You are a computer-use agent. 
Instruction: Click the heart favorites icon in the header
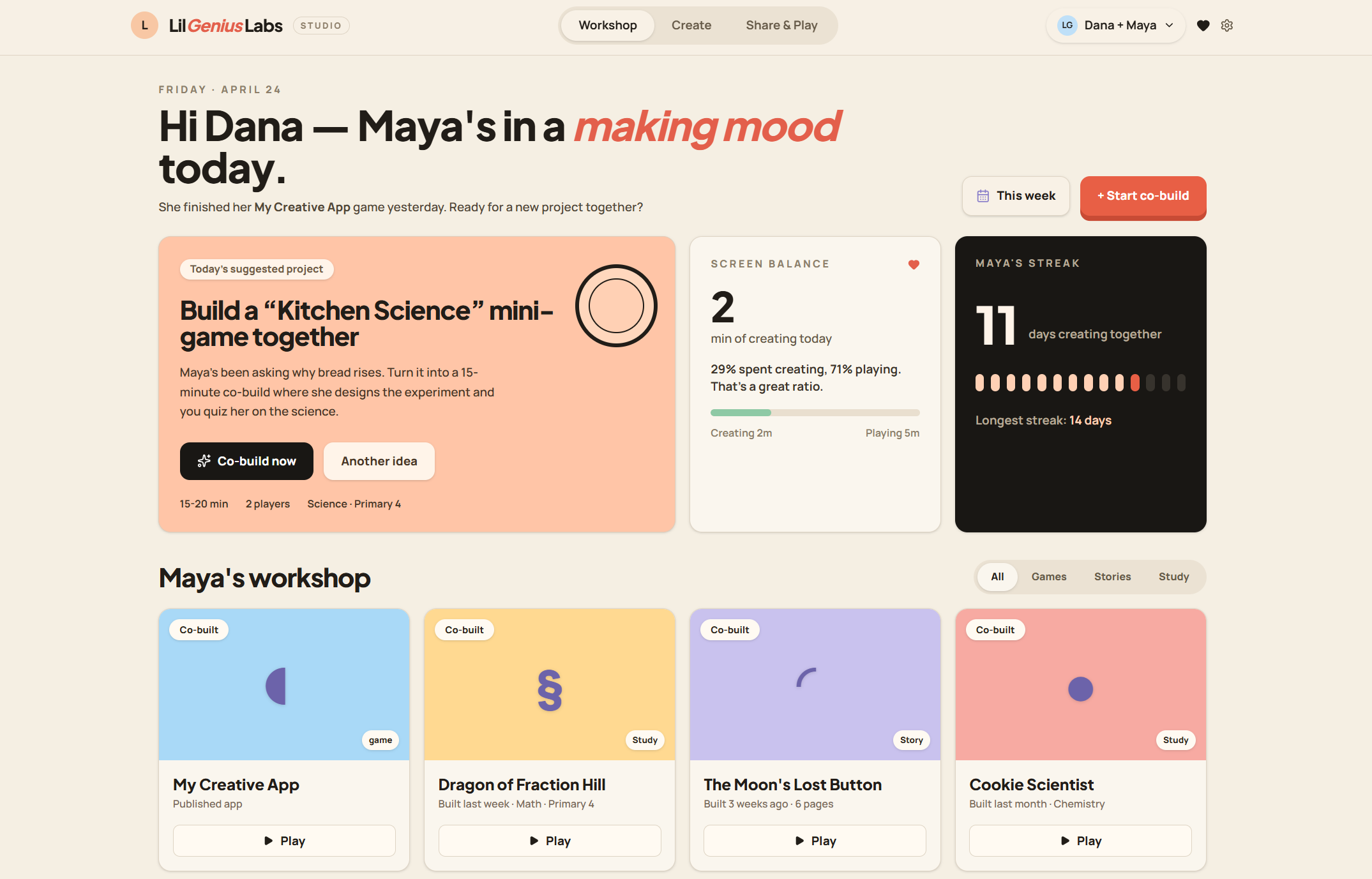click(x=1203, y=26)
